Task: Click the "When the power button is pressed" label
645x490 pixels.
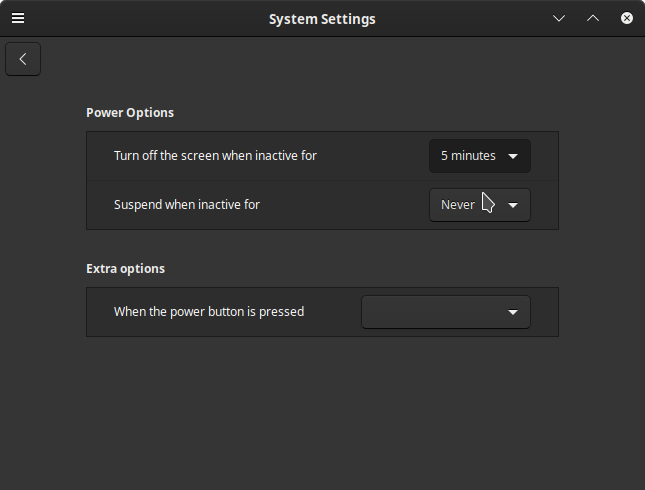Action: tap(209, 312)
